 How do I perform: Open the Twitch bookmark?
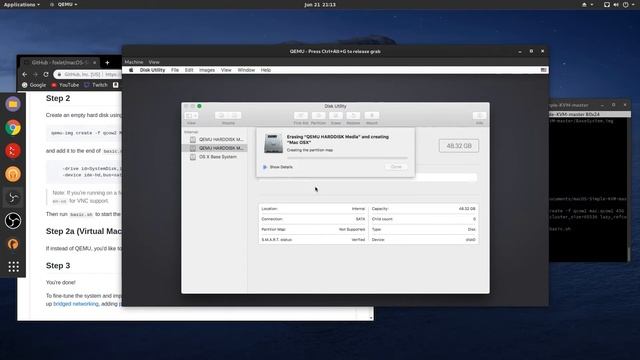point(96,85)
